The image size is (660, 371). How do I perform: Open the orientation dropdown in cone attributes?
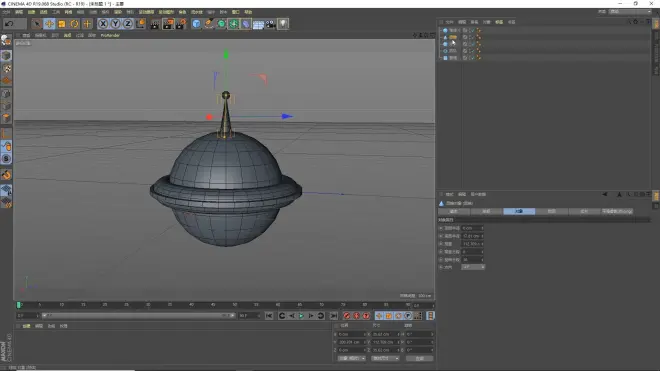(x=473, y=267)
